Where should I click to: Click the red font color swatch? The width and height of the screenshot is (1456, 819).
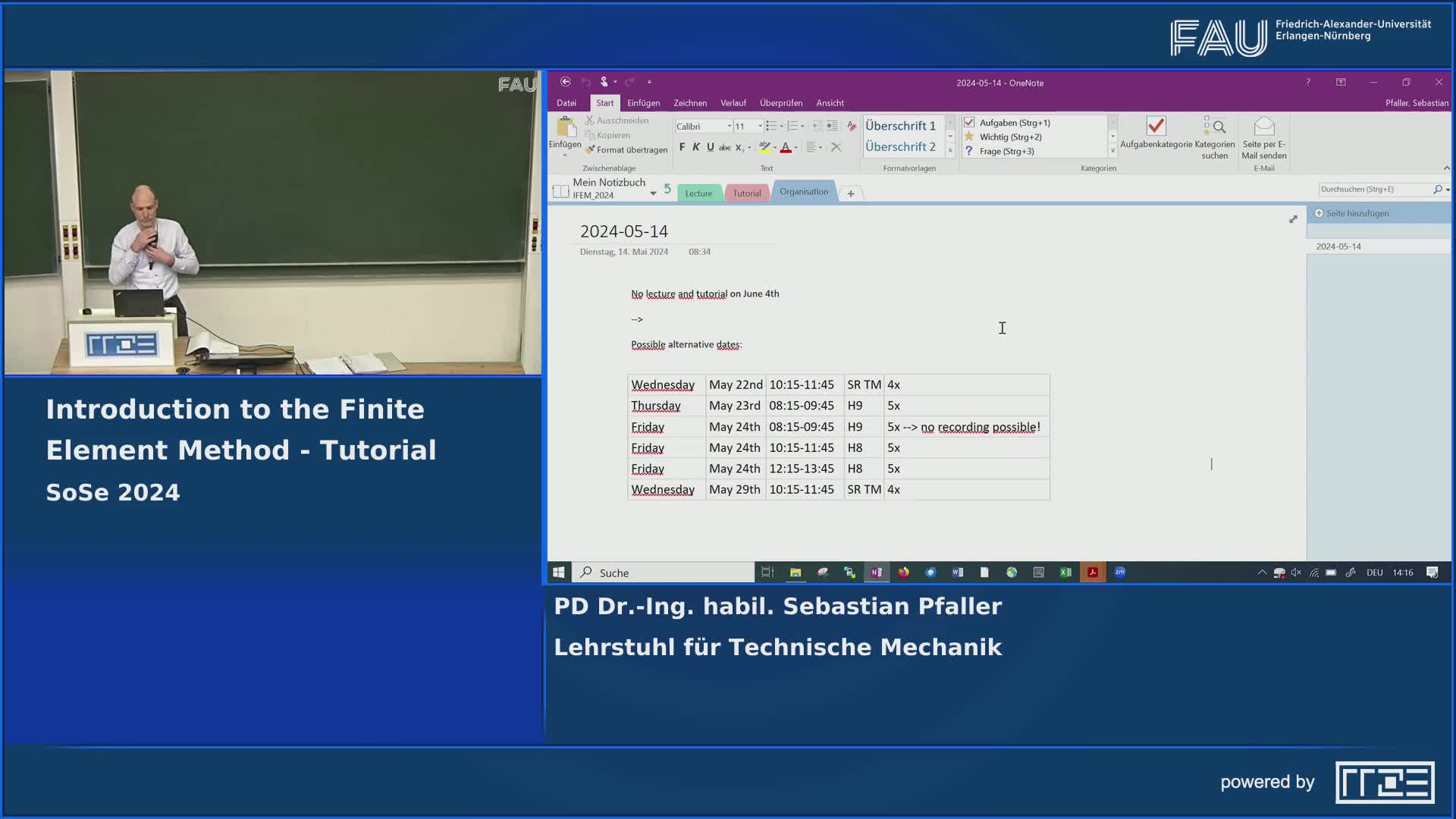[786, 148]
